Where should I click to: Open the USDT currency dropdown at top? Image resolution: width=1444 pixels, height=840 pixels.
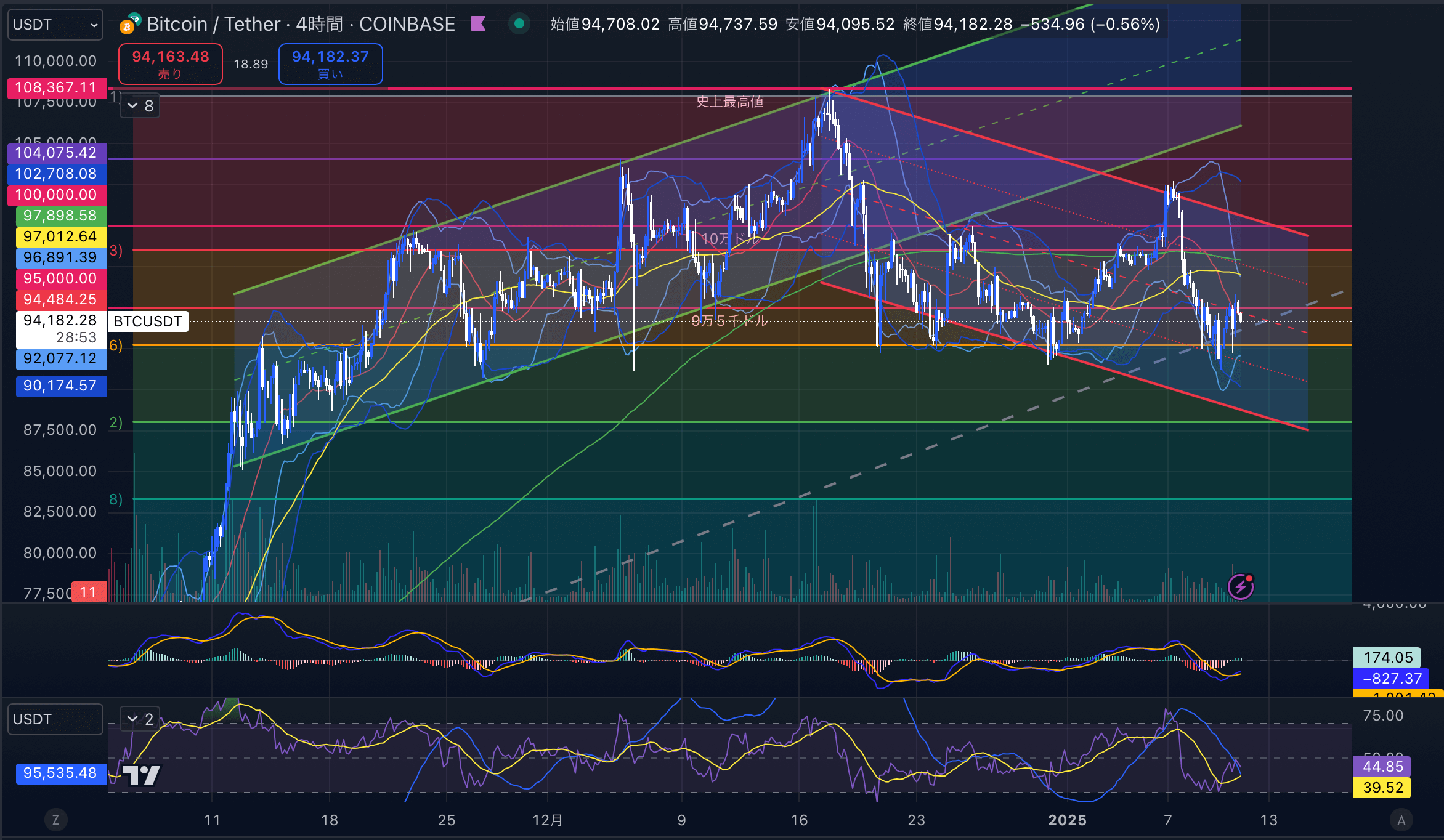tap(55, 25)
